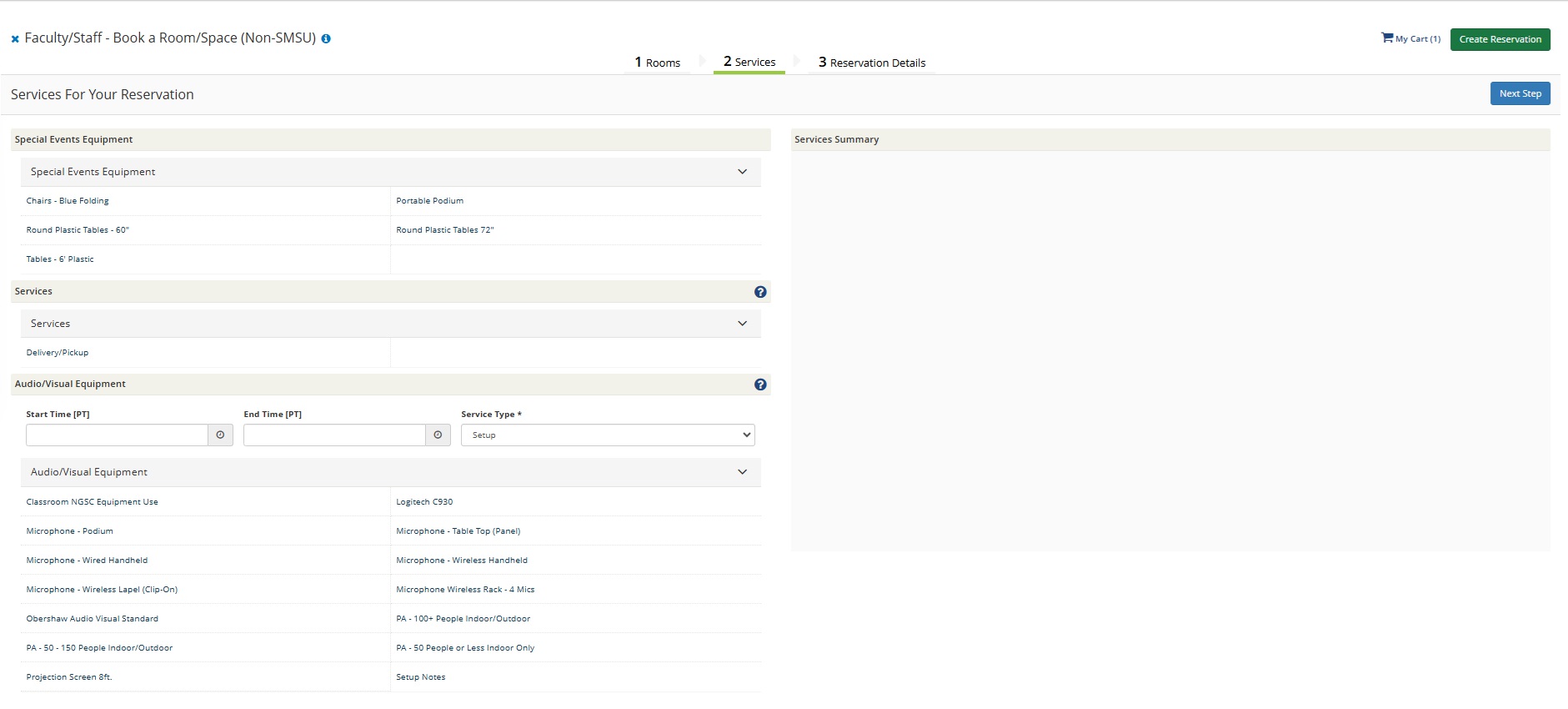Select Round Plastic Tables - 60"
1568x709 pixels.
[x=78, y=230]
